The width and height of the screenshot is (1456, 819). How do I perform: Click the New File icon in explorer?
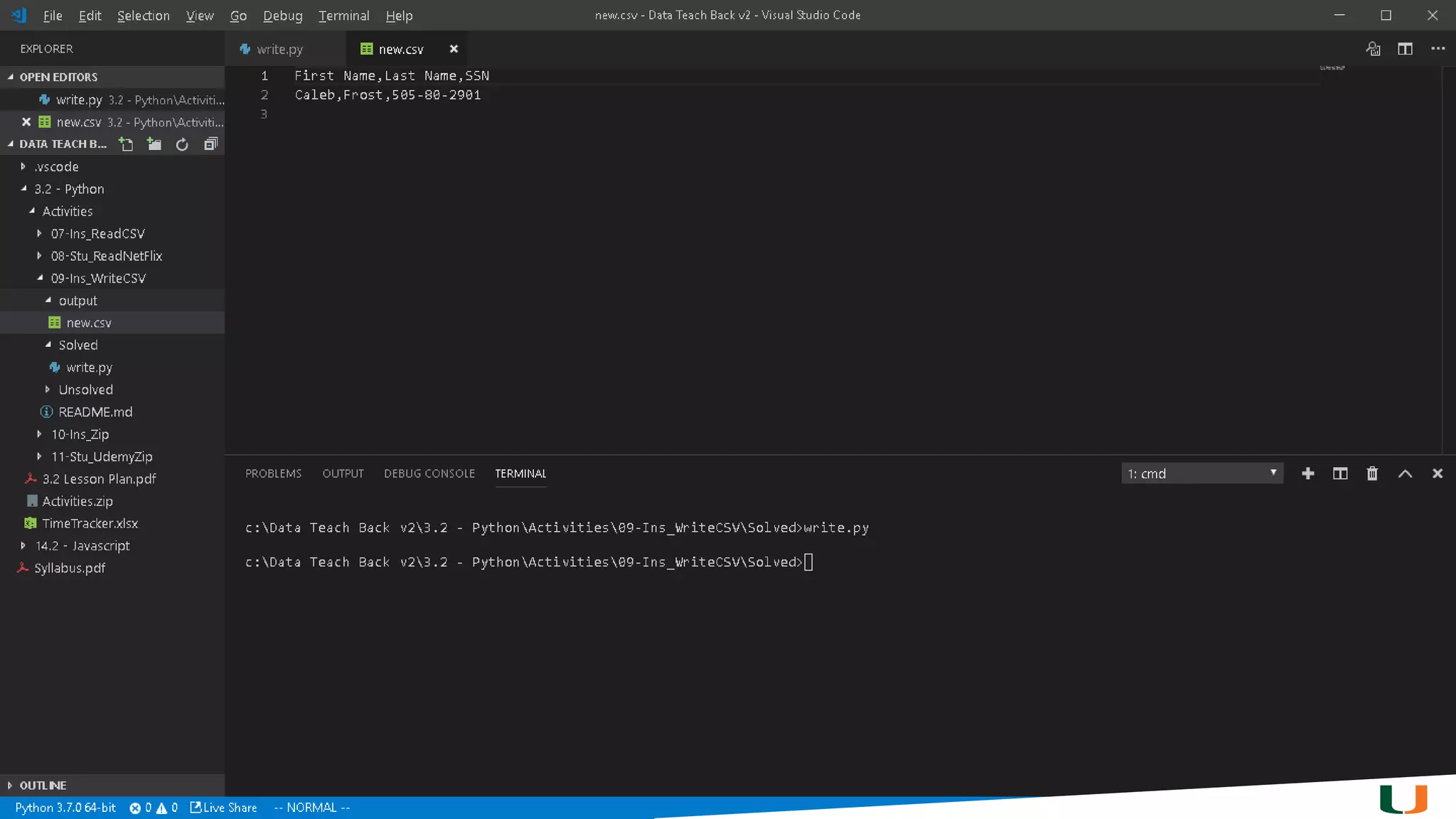126,144
